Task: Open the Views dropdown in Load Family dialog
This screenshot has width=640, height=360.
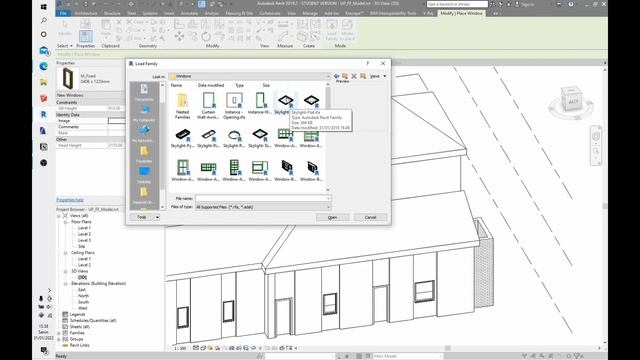Action: pyautogui.click(x=377, y=76)
